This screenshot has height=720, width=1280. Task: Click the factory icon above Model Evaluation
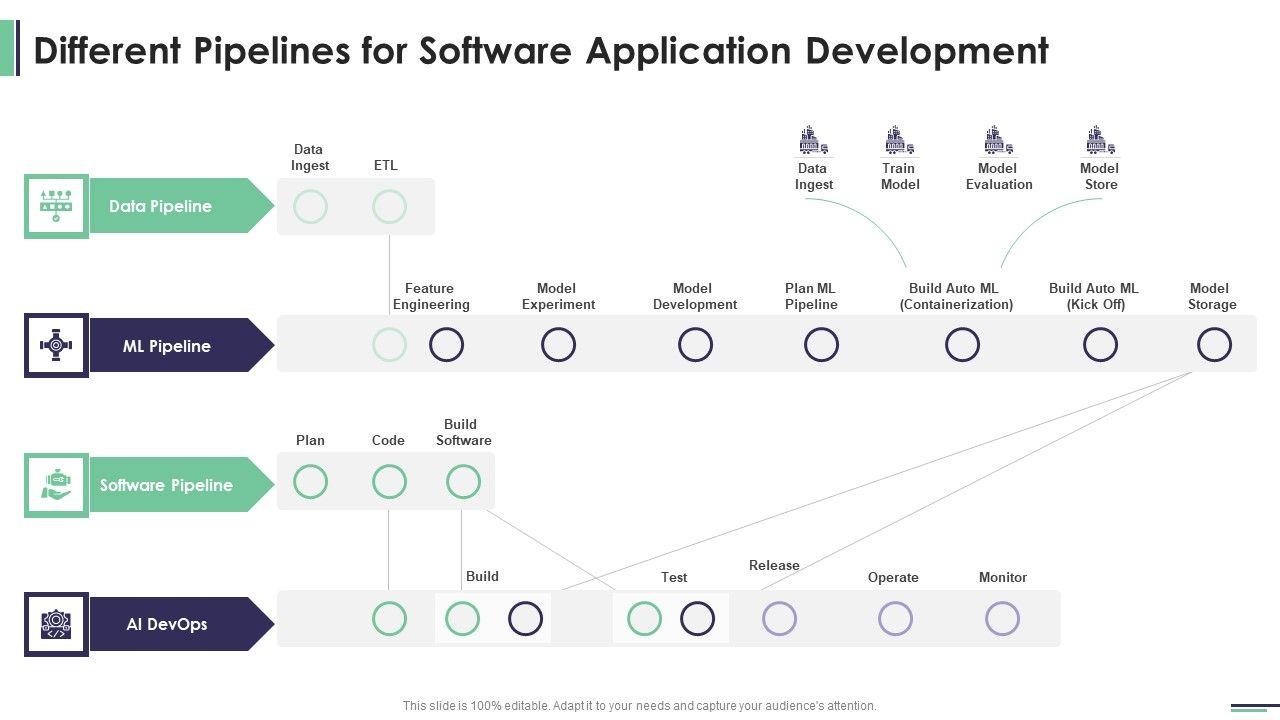(x=997, y=141)
